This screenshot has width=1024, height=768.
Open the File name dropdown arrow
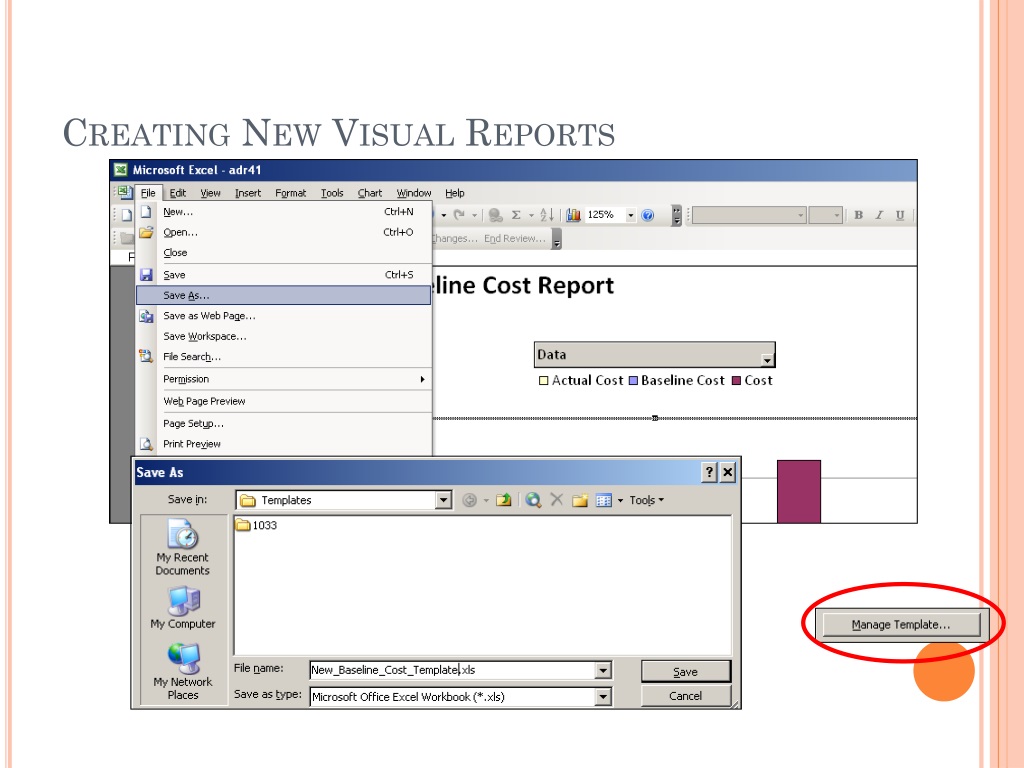[603, 670]
